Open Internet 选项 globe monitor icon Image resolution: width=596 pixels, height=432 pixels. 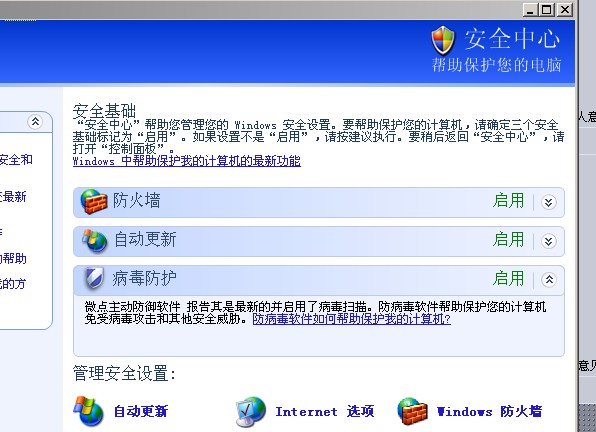250,411
